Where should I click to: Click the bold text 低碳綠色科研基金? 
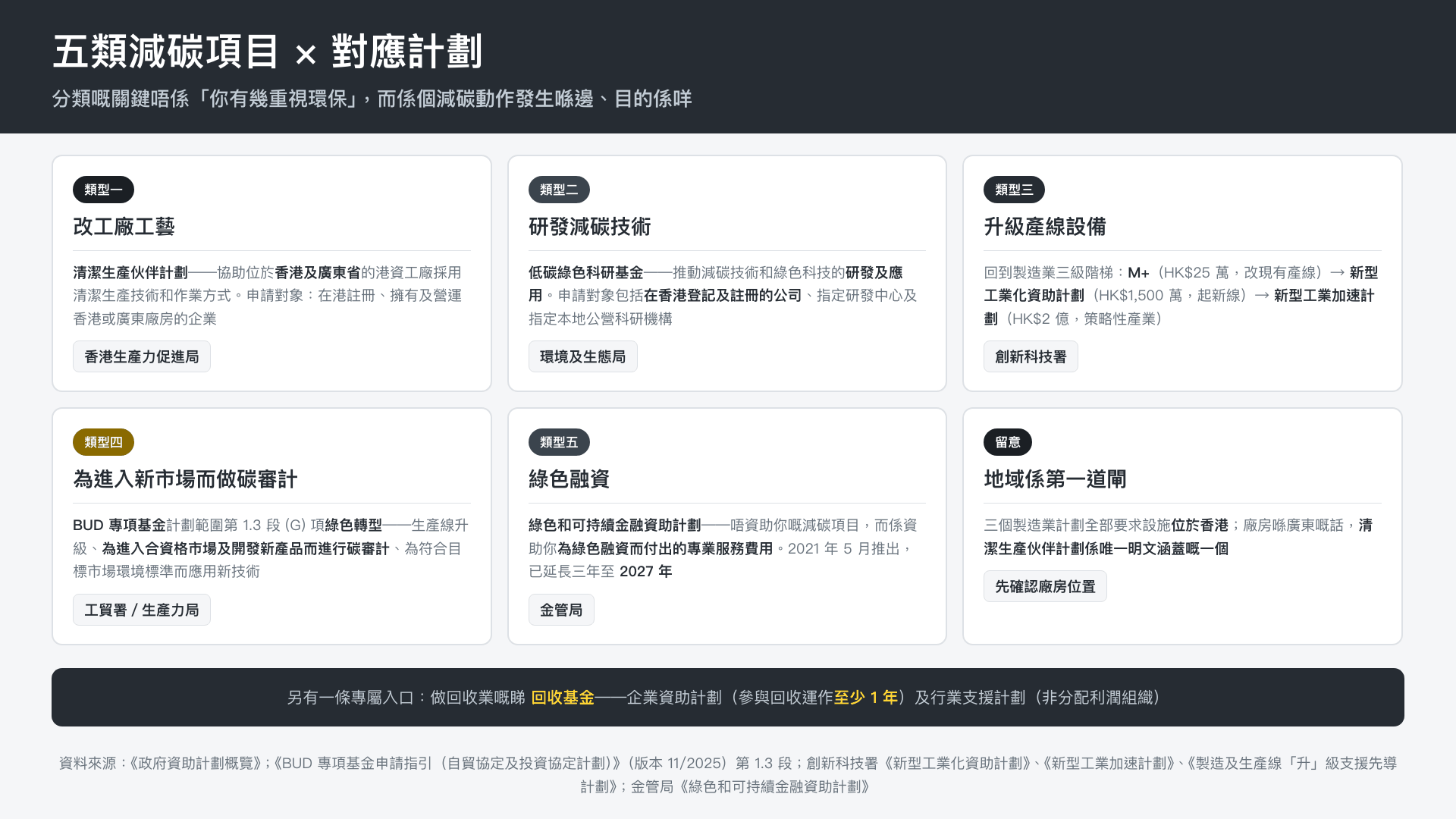[586, 272]
